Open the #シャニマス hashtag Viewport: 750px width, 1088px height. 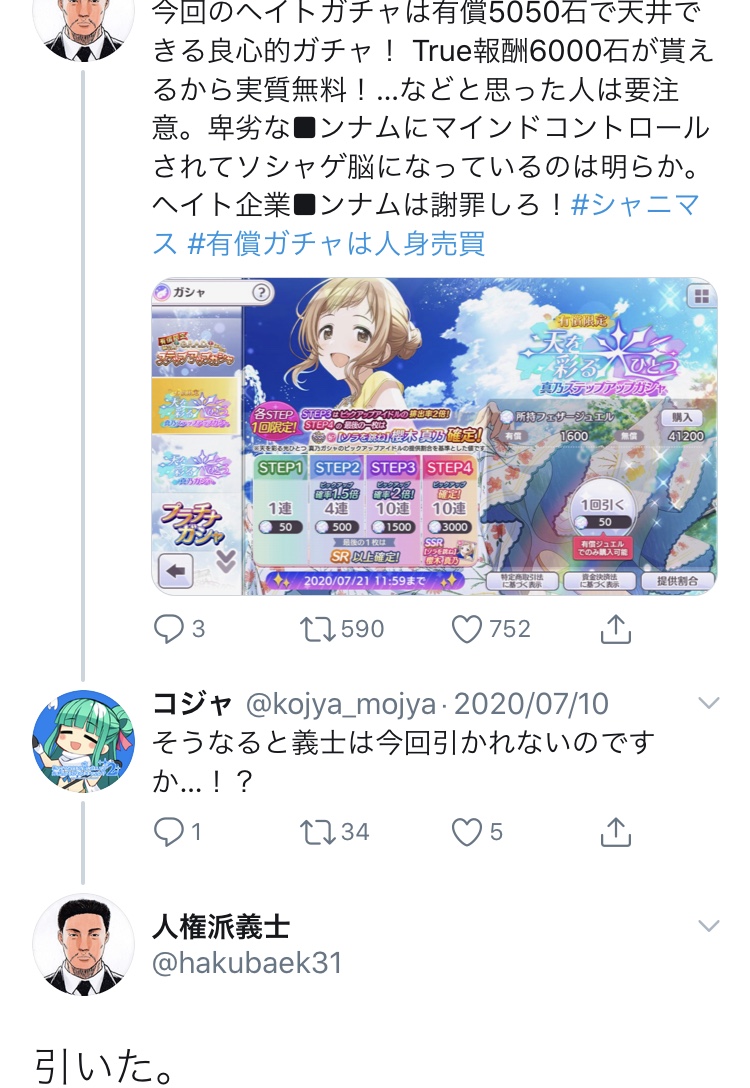[x=427, y=223]
